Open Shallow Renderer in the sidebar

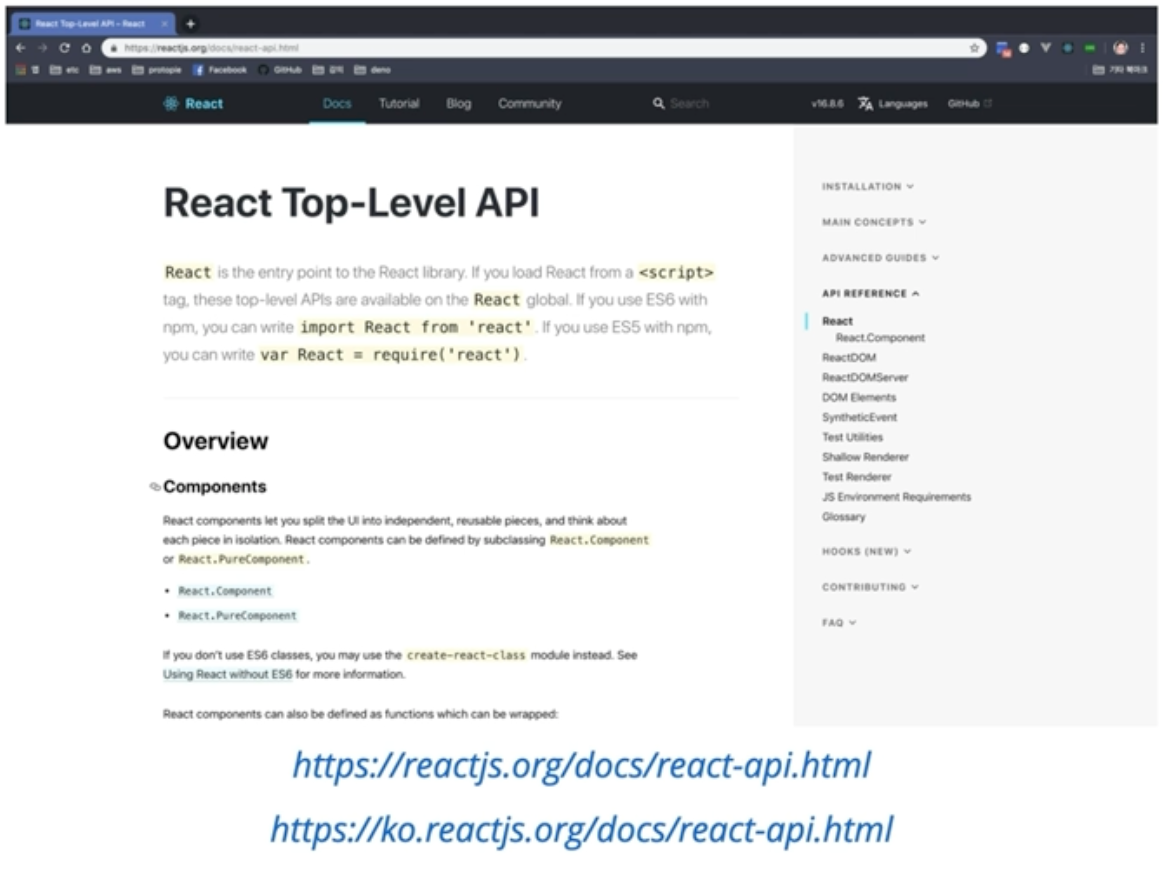[865, 457]
